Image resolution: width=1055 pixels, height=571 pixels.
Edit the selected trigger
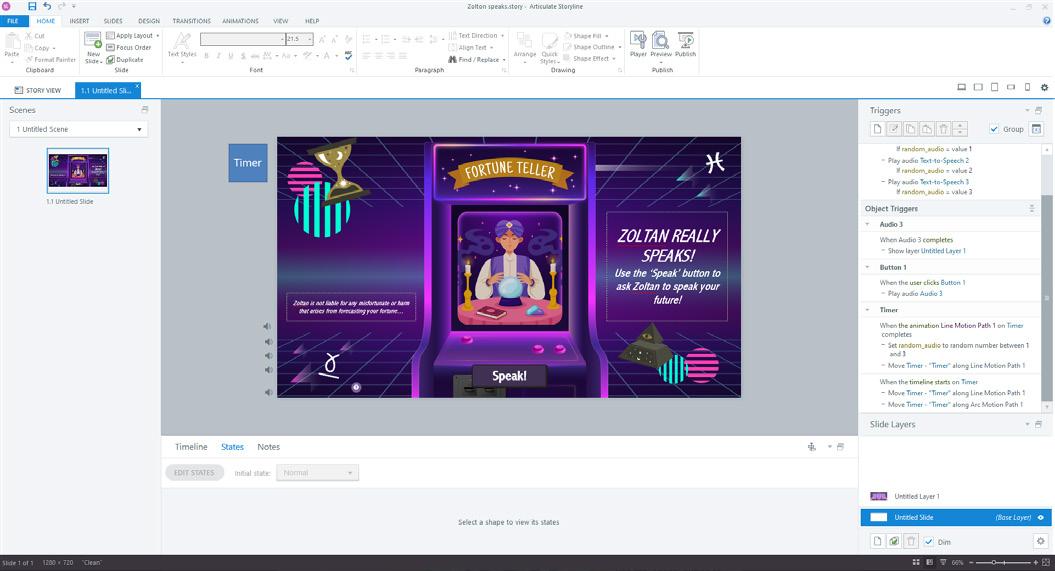click(894, 129)
